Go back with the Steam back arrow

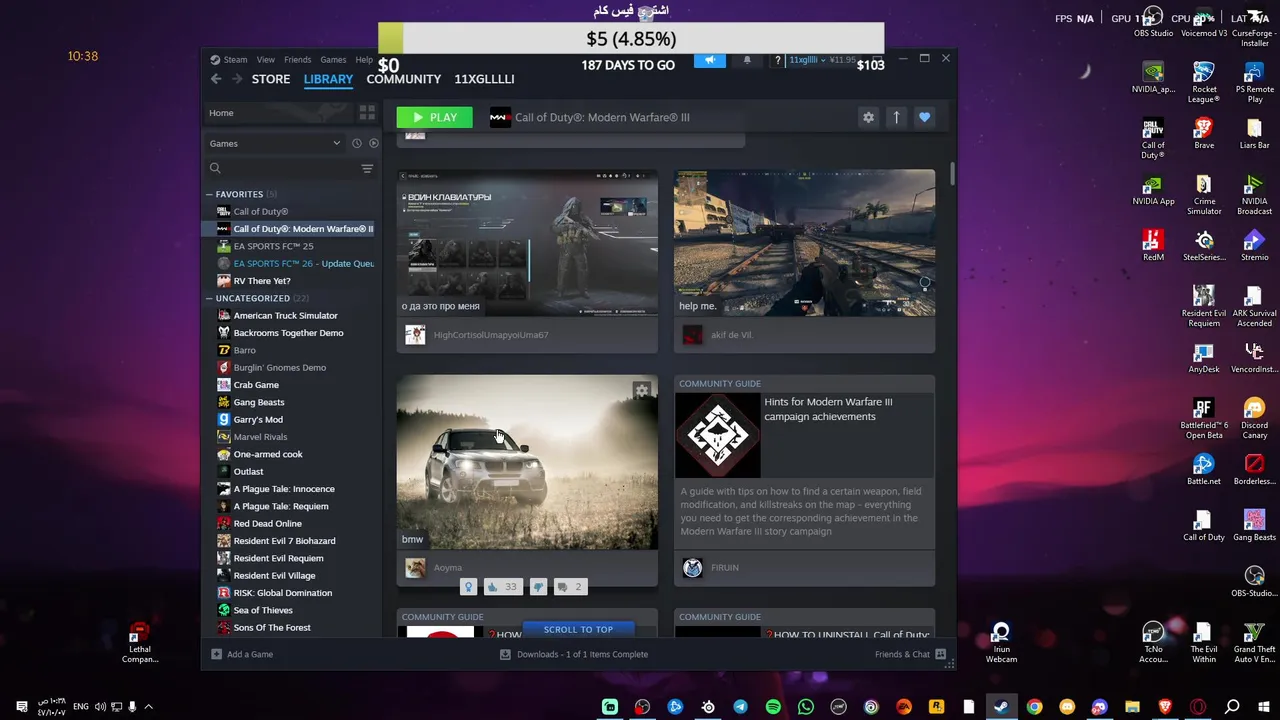point(216,79)
